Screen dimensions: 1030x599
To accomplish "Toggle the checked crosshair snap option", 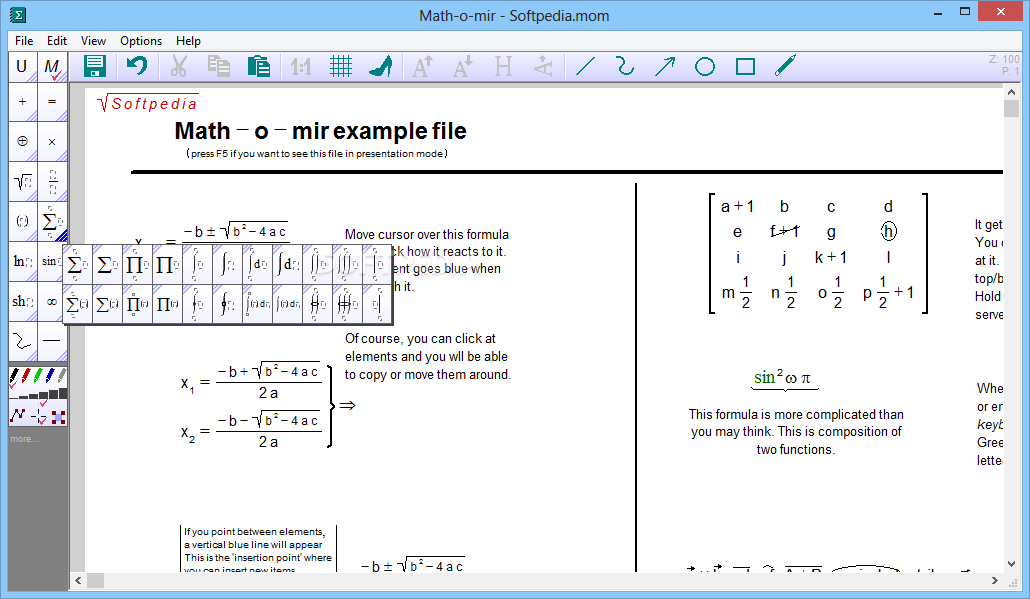I will click(39, 415).
